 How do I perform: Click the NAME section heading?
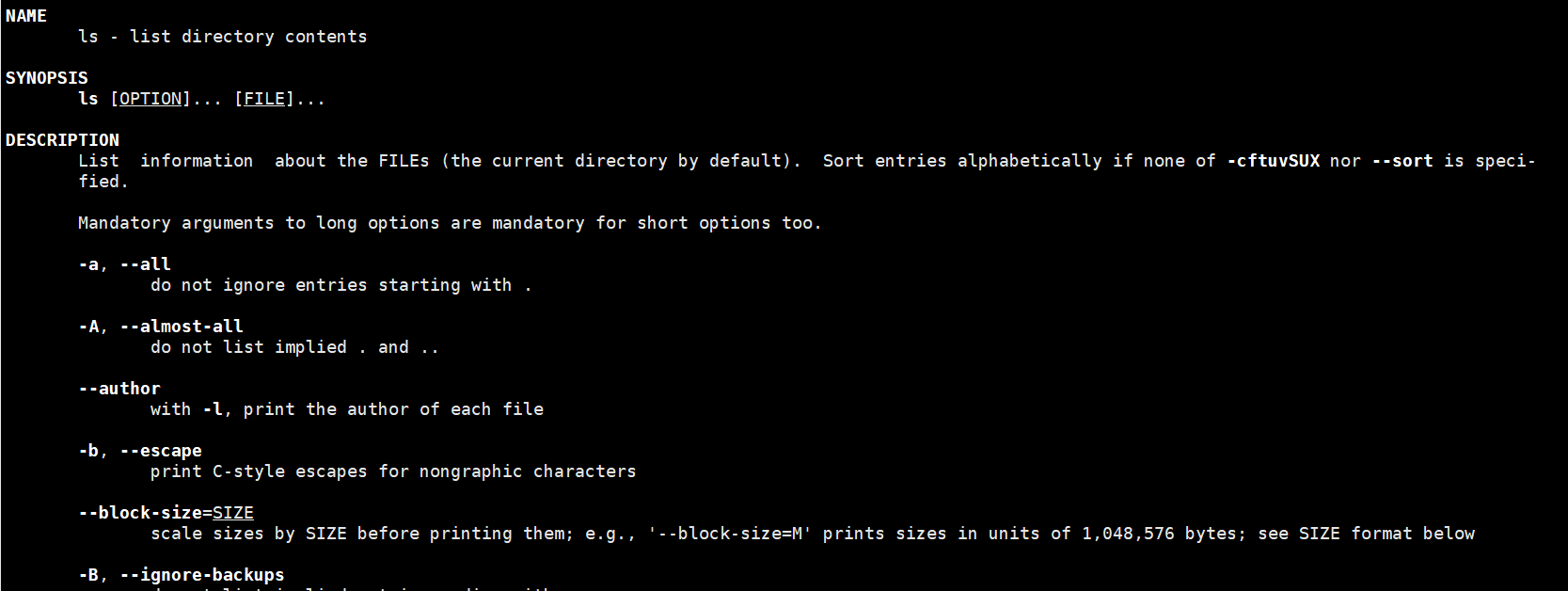tap(26, 16)
